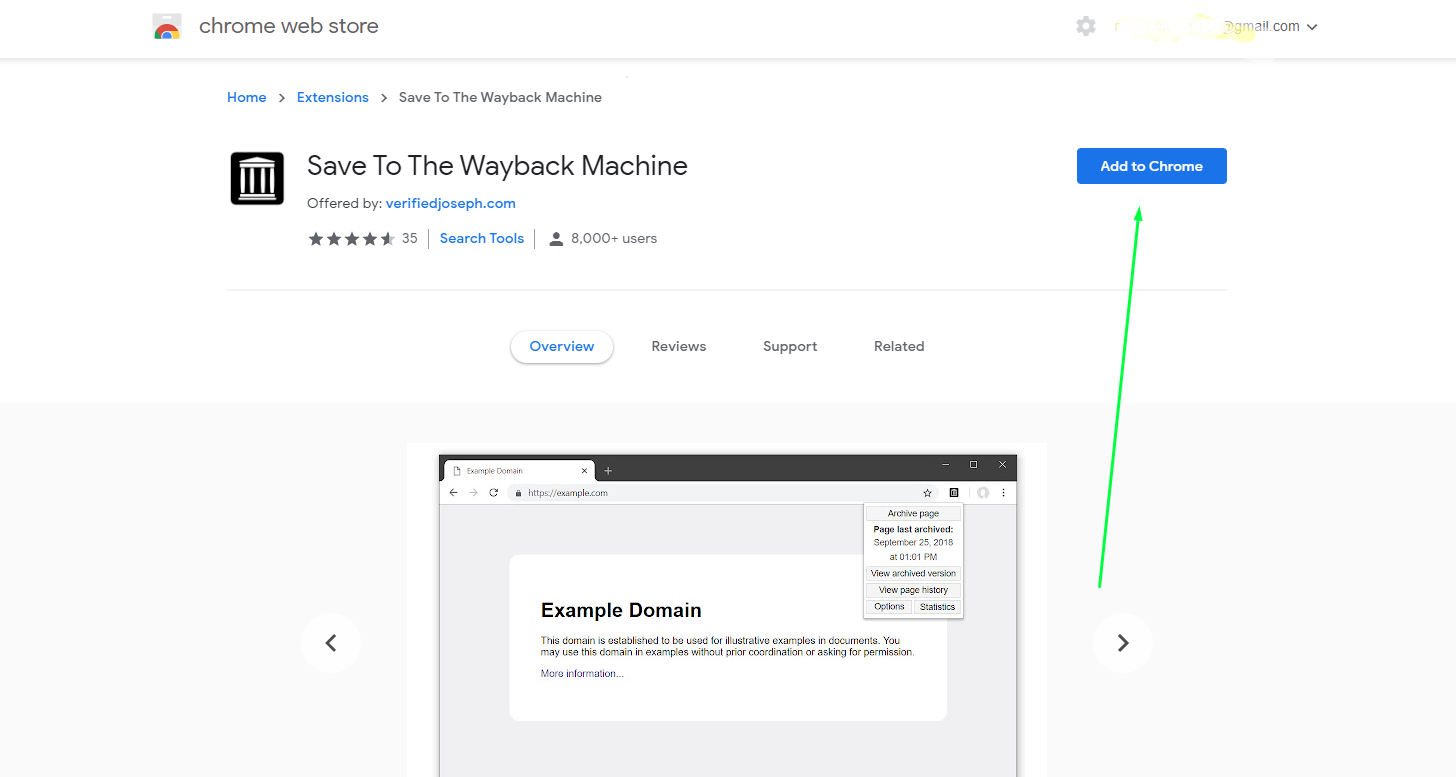The width and height of the screenshot is (1456, 777).
Task: Show the previous screenshot with left arrow
Action: (x=331, y=643)
